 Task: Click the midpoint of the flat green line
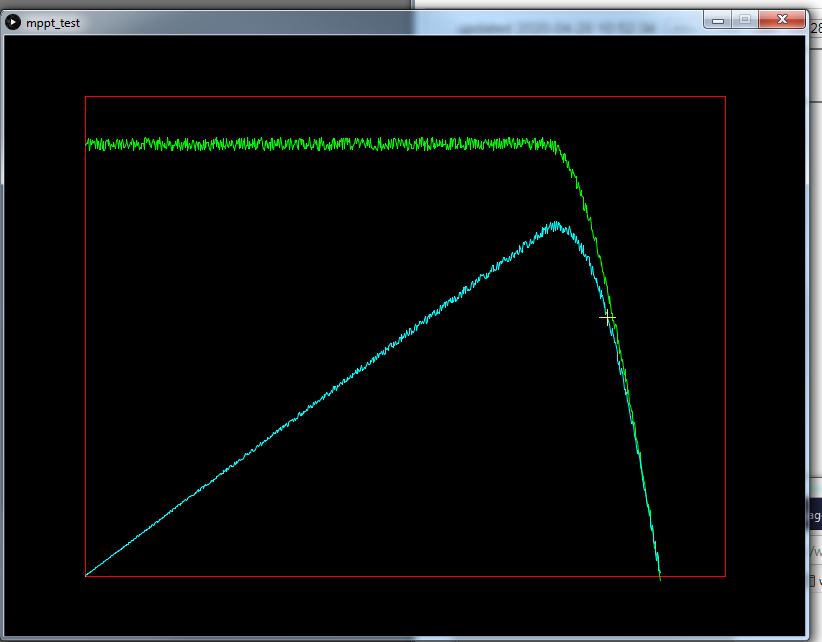click(320, 144)
